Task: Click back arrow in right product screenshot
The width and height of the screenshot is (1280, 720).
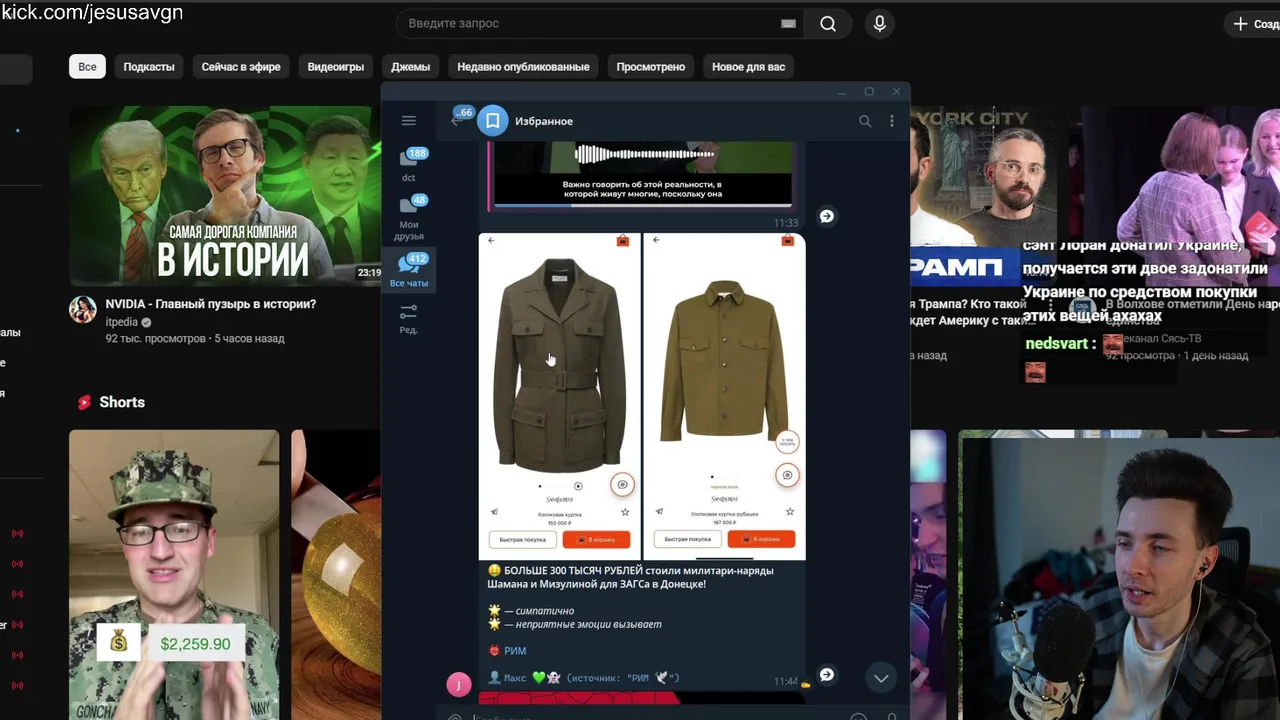Action: [656, 241]
